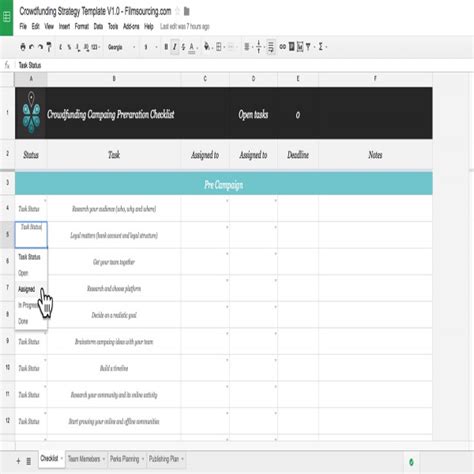
Task: Toggle bold formatting
Action: tap(166, 47)
